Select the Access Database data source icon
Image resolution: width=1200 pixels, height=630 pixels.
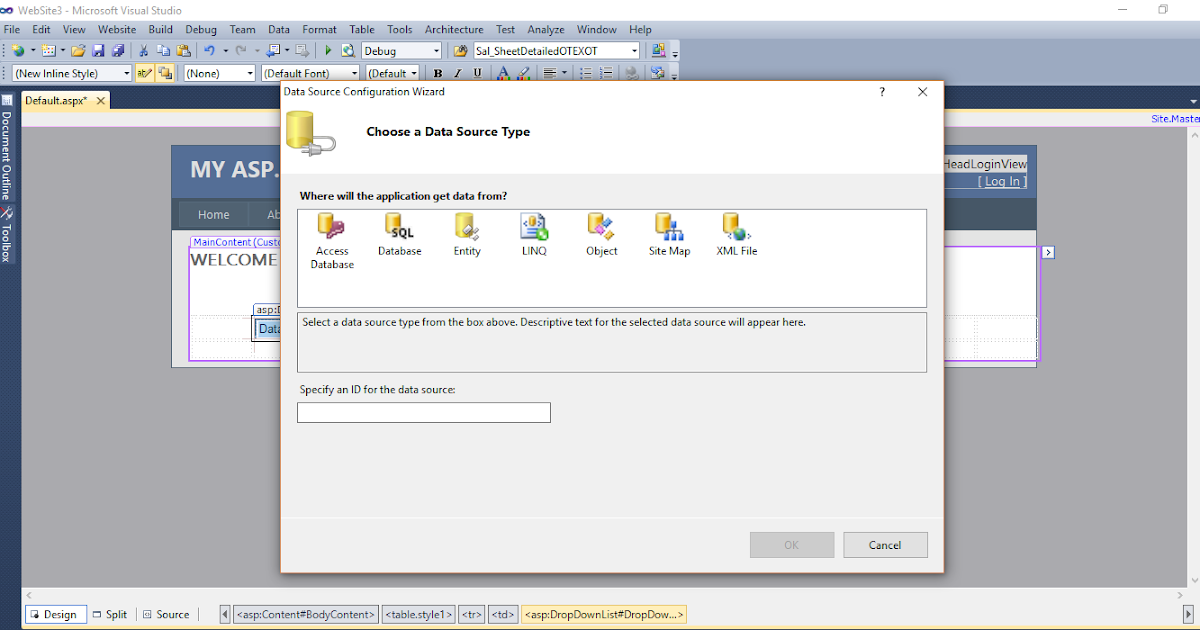point(331,232)
